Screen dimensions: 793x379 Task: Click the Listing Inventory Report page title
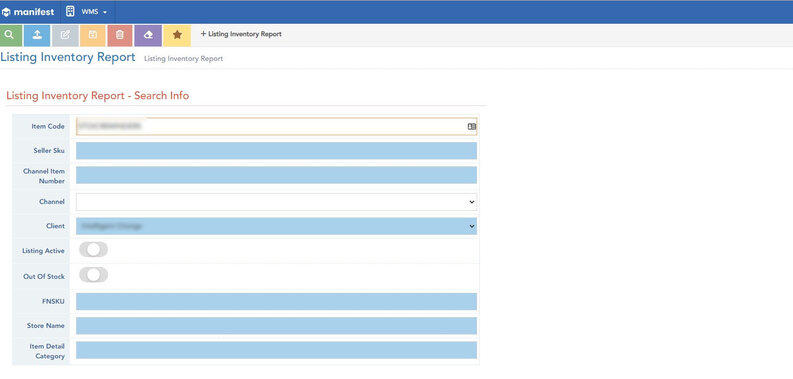pyautogui.click(x=68, y=57)
